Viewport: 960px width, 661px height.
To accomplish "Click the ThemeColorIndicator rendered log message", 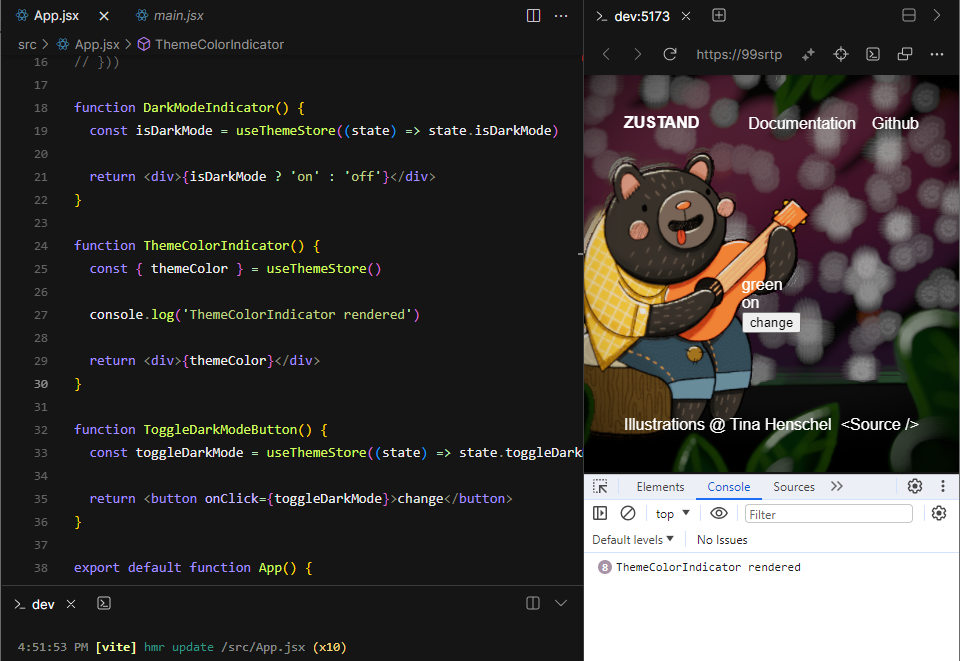I will pyautogui.click(x=708, y=567).
